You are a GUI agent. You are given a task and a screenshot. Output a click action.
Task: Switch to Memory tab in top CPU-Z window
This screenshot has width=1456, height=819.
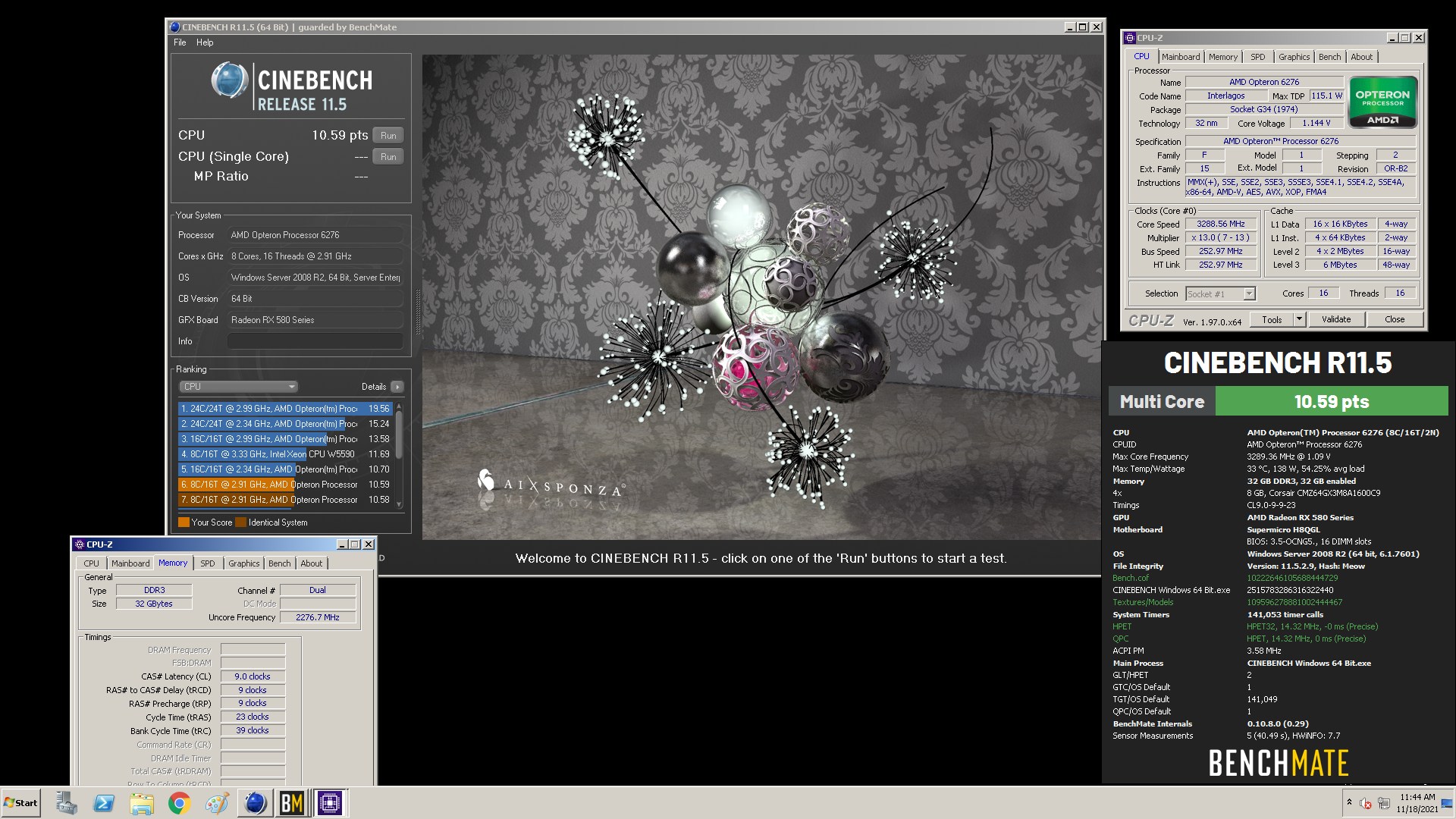tap(1222, 57)
